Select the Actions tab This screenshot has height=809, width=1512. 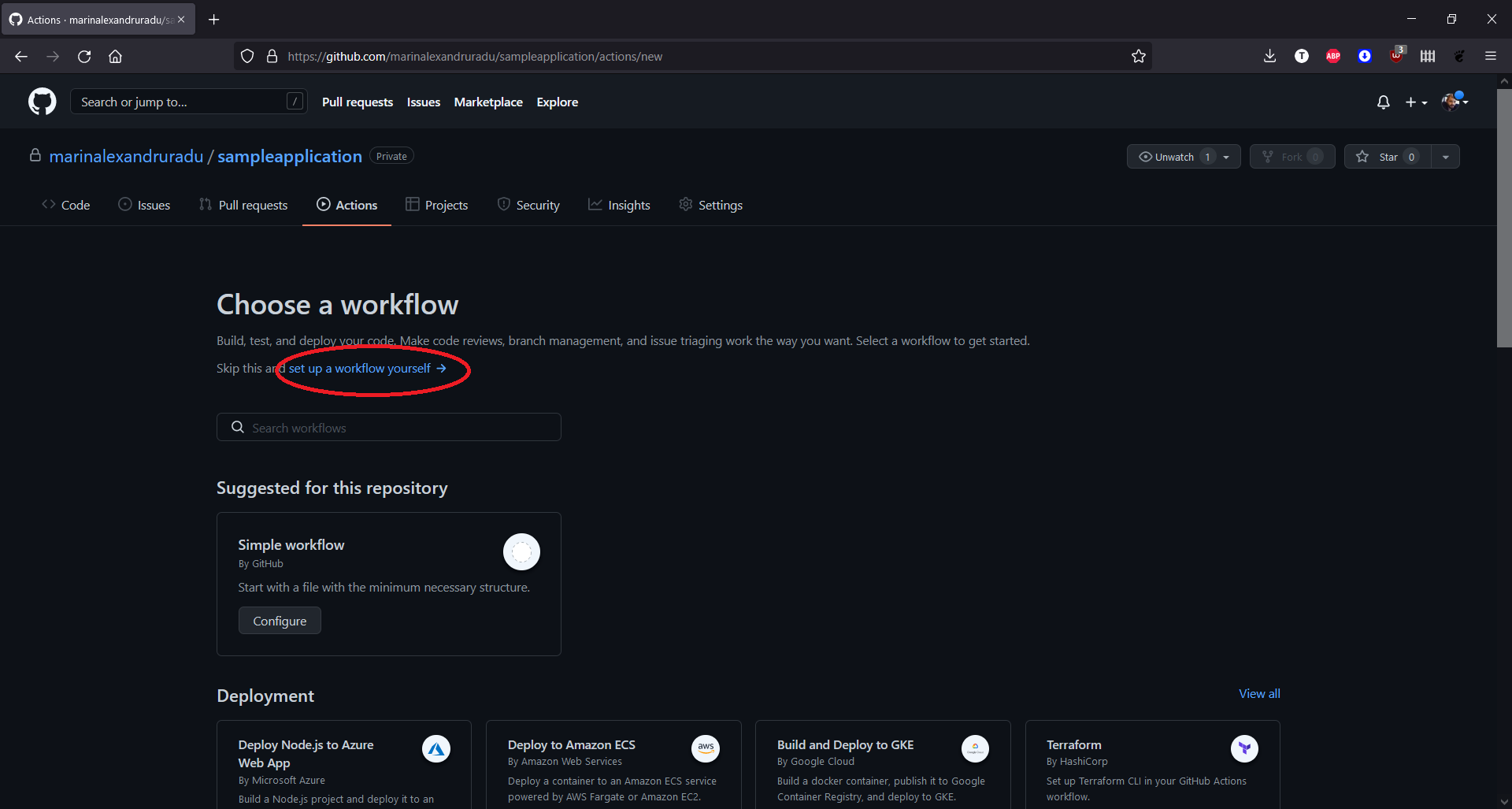pos(347,205)
